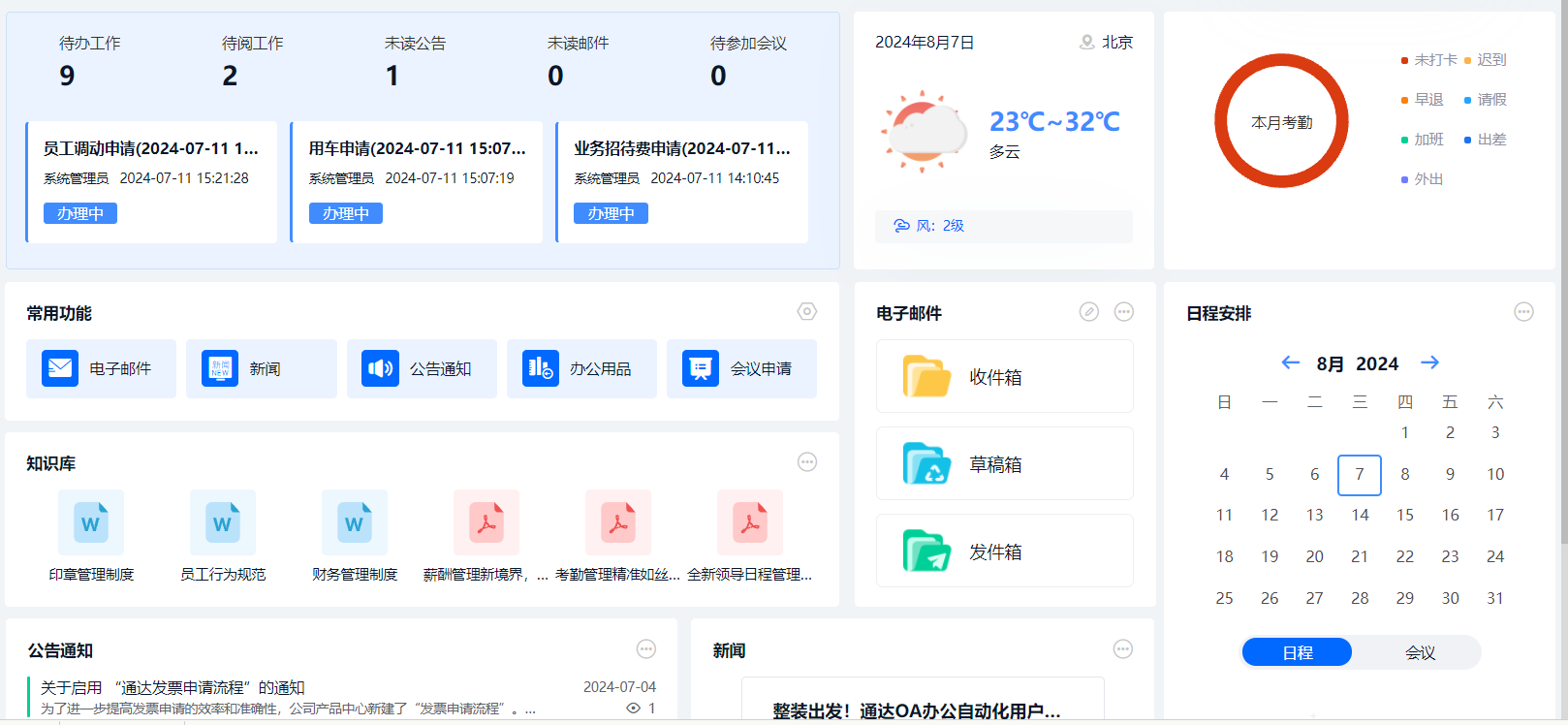
Task: Open the 草稿箱 folder
Action: tap(1004, 463)
